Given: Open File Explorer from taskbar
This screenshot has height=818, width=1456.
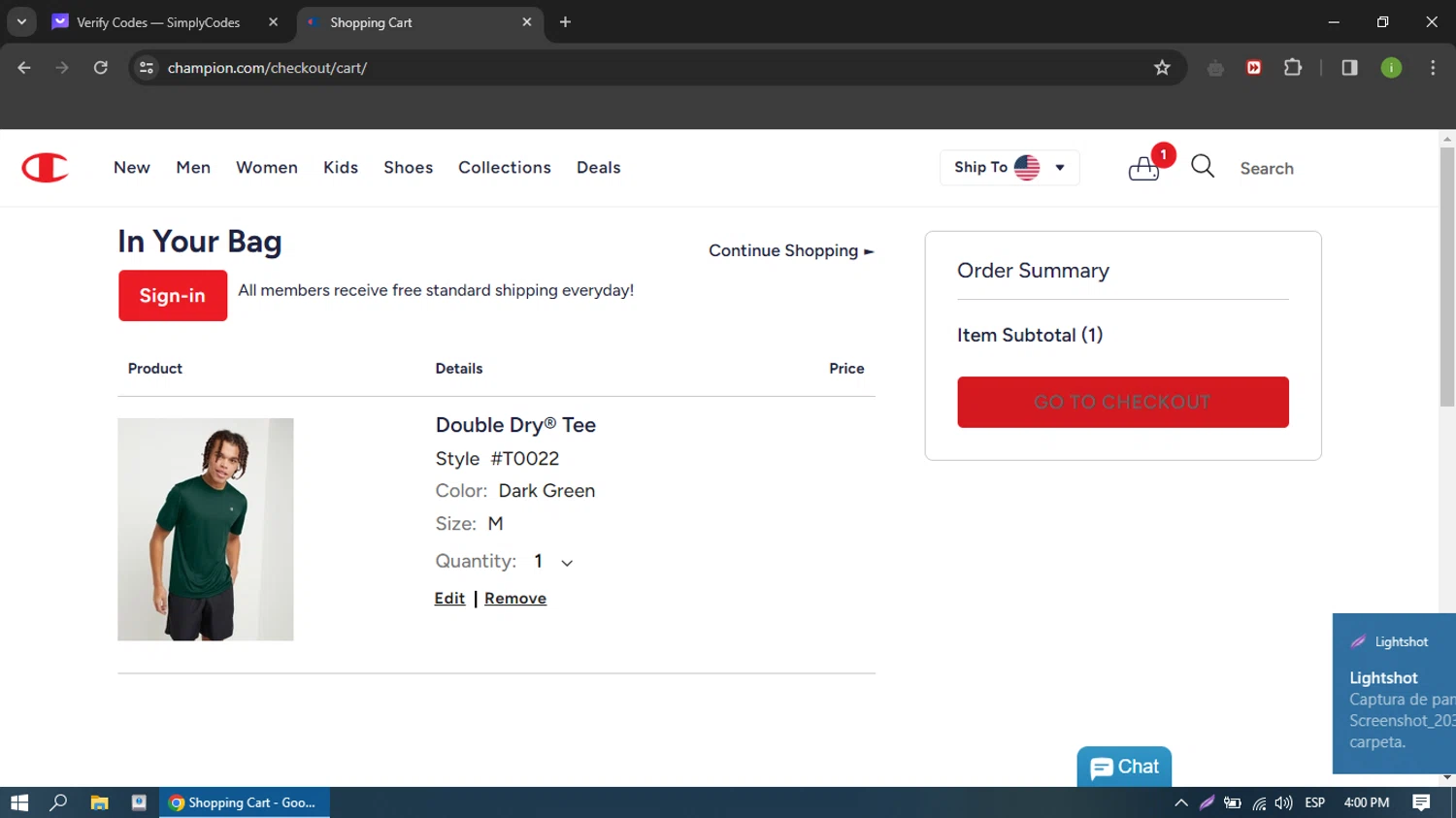Looking at the screenshot, I should click(99, 802).
